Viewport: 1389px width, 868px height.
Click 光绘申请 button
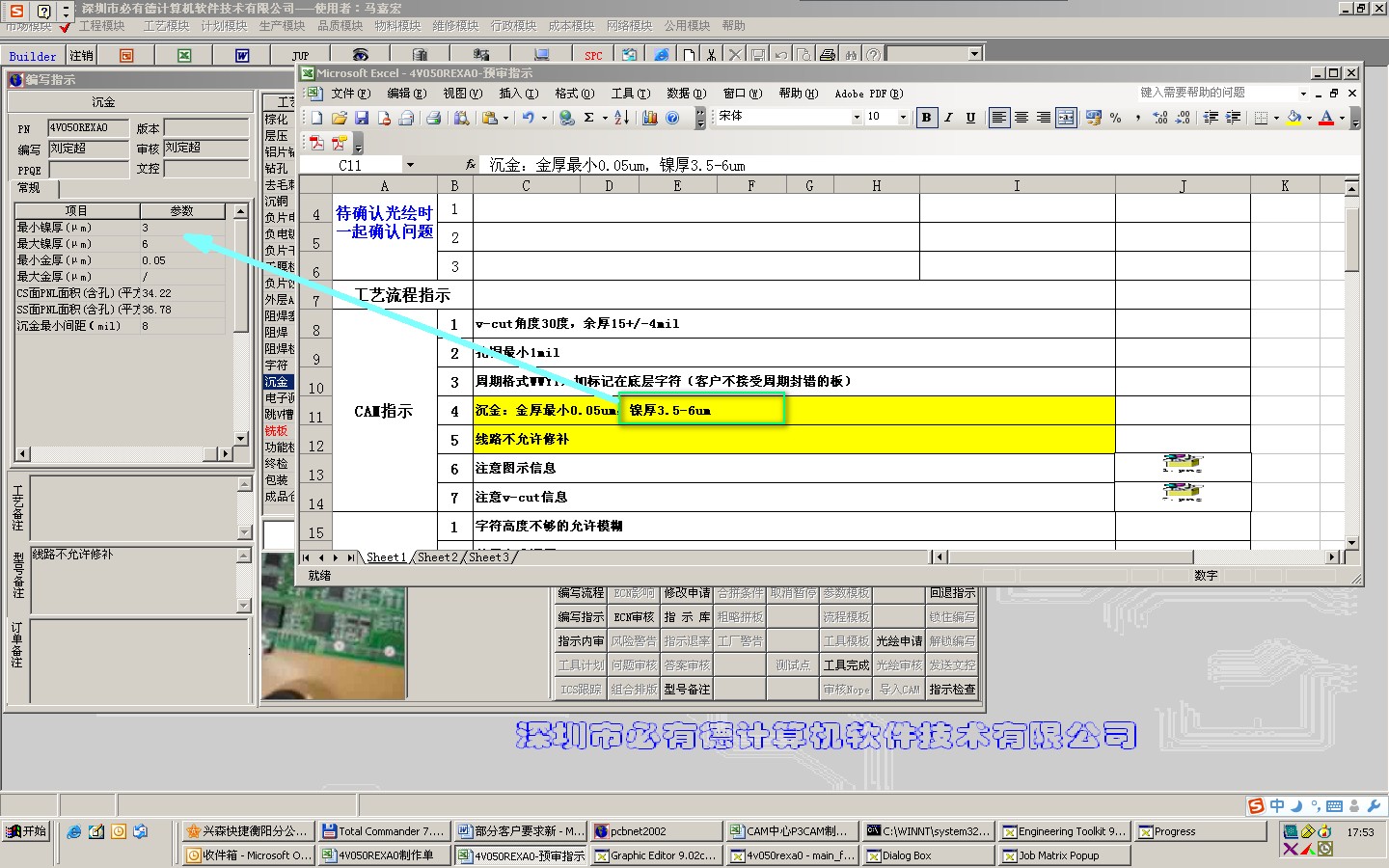coord(899,640)
